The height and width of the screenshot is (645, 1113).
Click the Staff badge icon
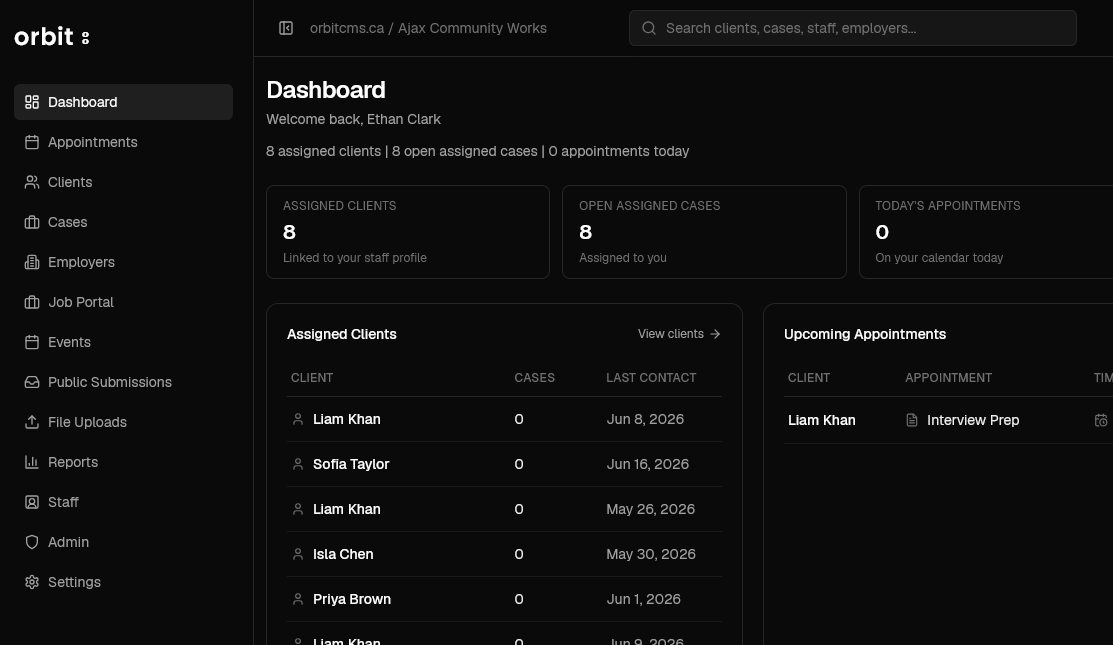32,502
